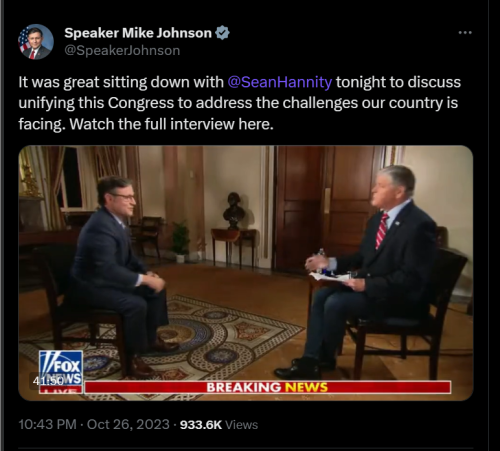This screenshot has height=451, width=500.
Task: Click the 41:50 video duration label
Action: pyautogui.click(x=48, y=380)
